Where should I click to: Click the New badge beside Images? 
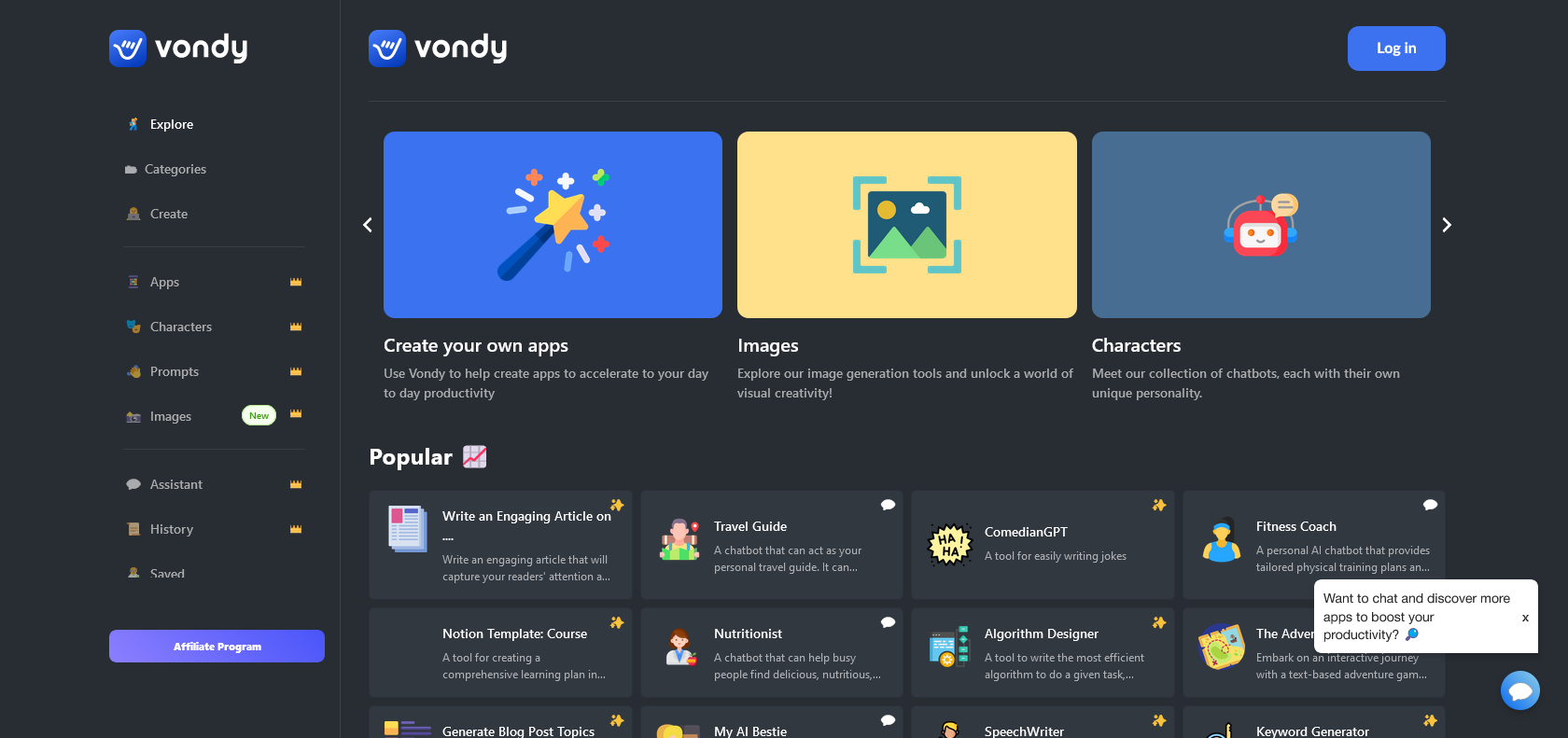coord(259,415)
